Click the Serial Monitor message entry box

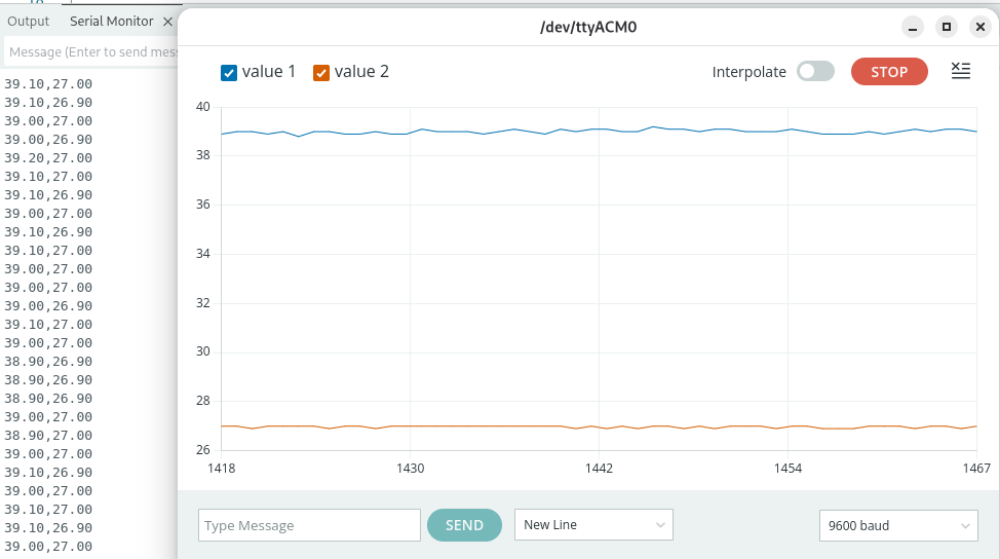coord(90,51)
